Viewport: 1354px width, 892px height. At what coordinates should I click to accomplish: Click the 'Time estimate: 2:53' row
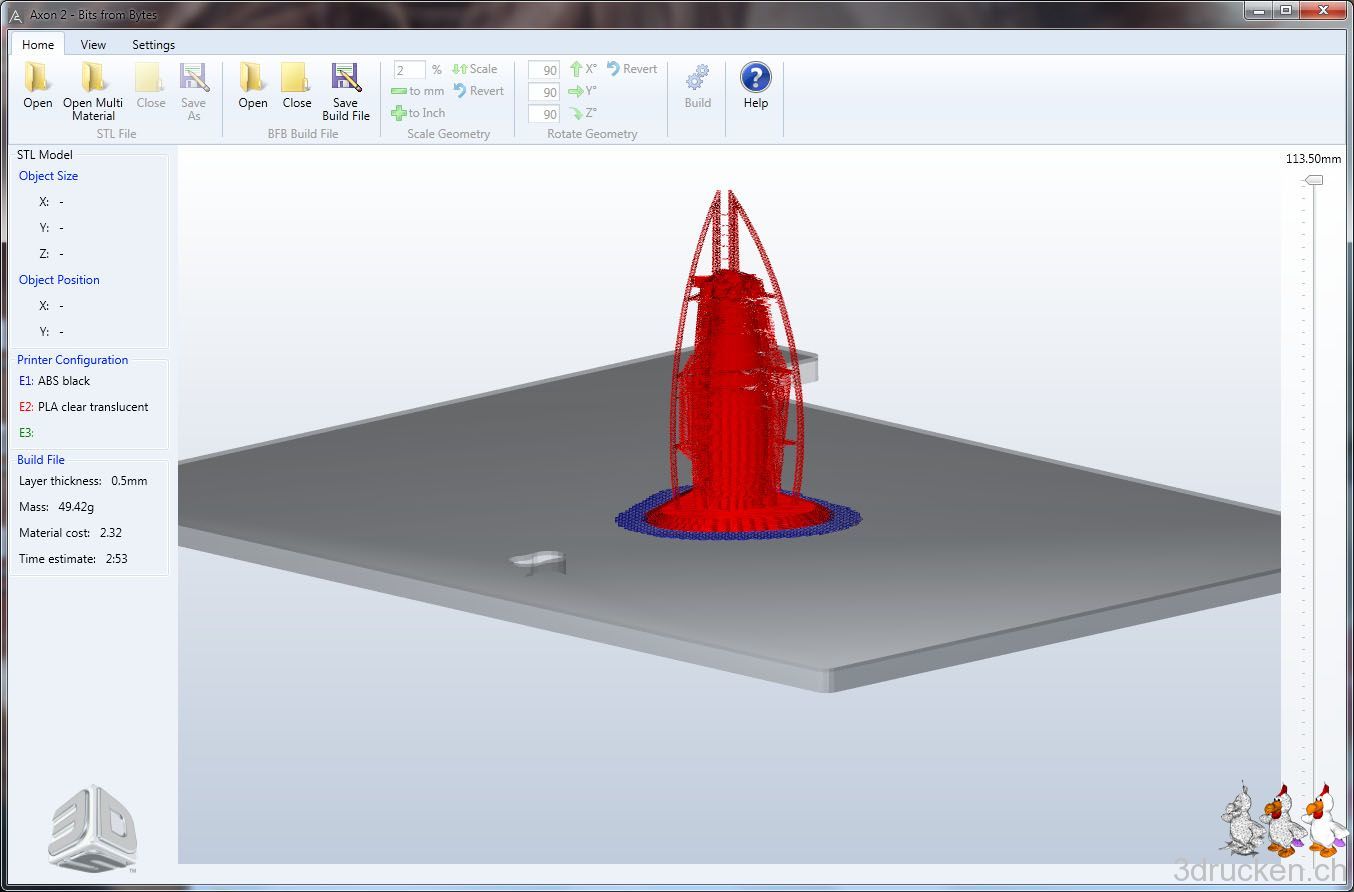click(x=73, y=559)
